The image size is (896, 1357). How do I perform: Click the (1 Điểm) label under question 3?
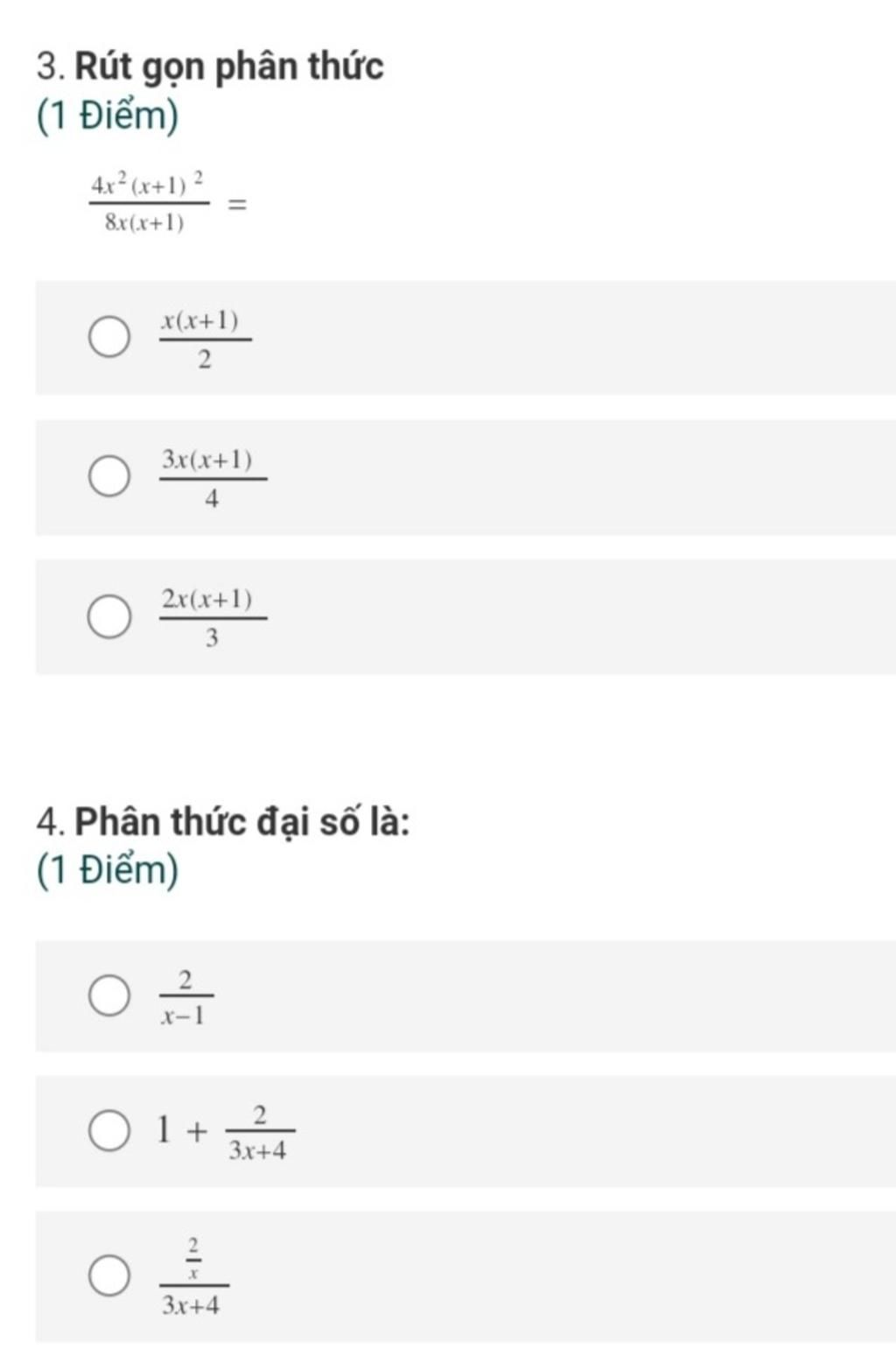point(108,116)
